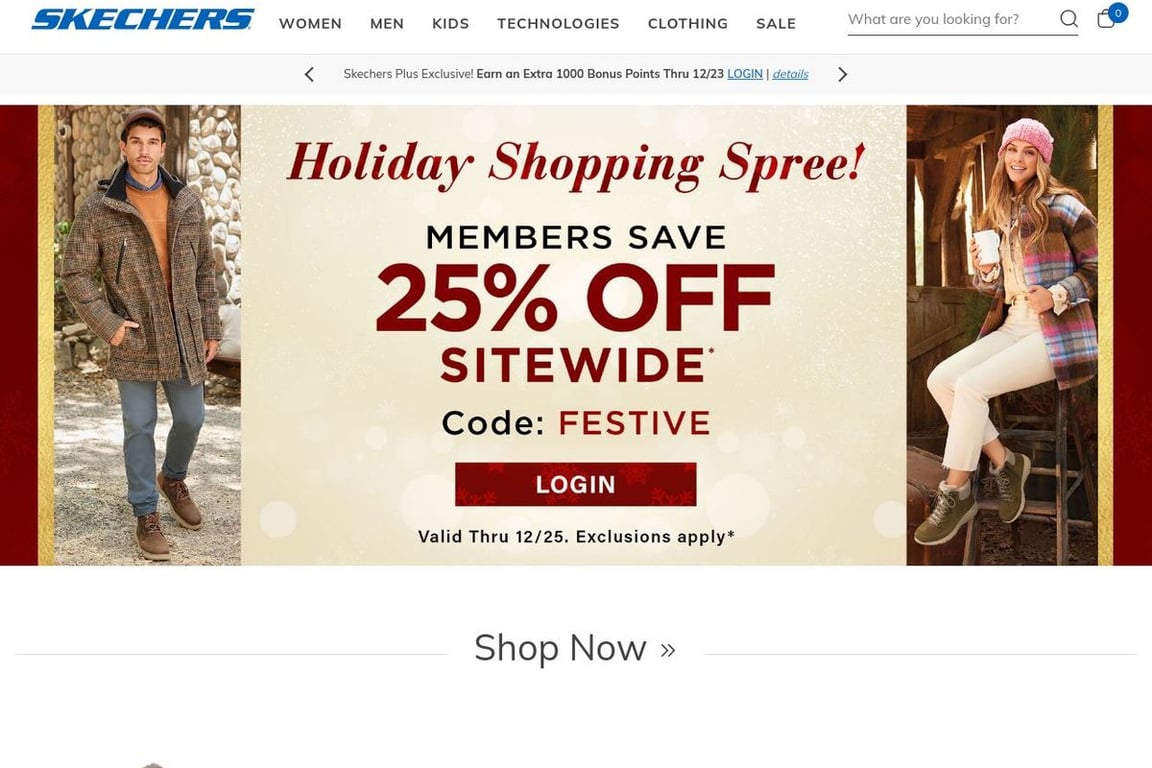
Task: Click the red LOGIN banner button
Action: tap(575, 484)
